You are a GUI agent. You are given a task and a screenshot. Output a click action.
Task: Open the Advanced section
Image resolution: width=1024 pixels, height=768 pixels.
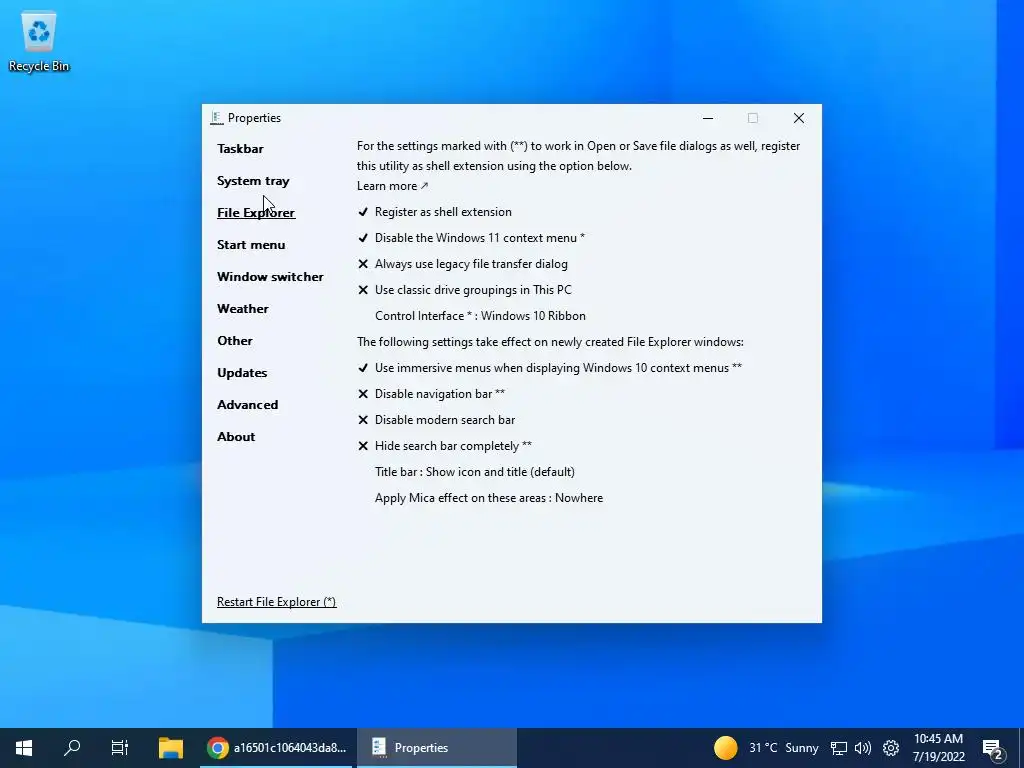(x=248, y=405)
